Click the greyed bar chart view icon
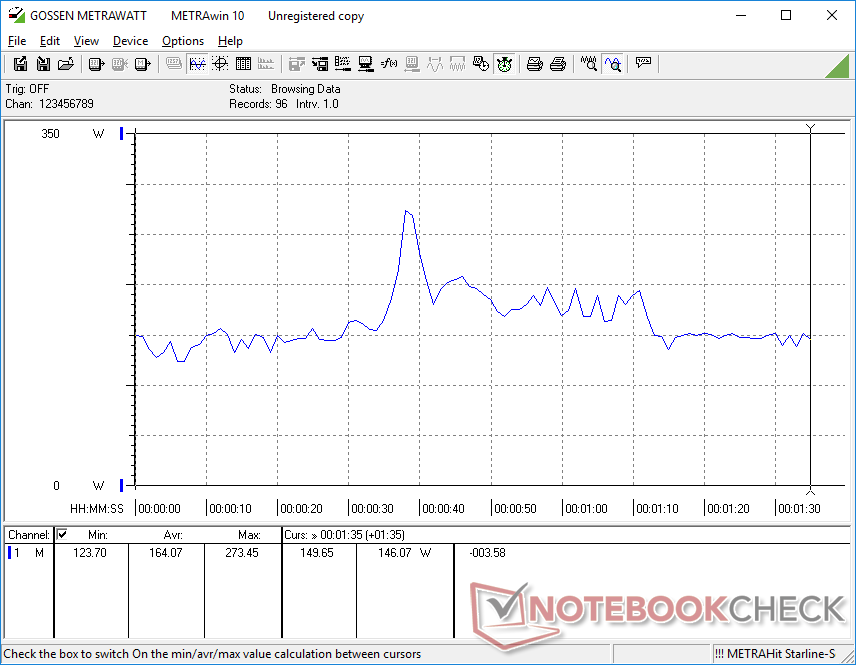The image size is (856, 665). tap(266, 64)
